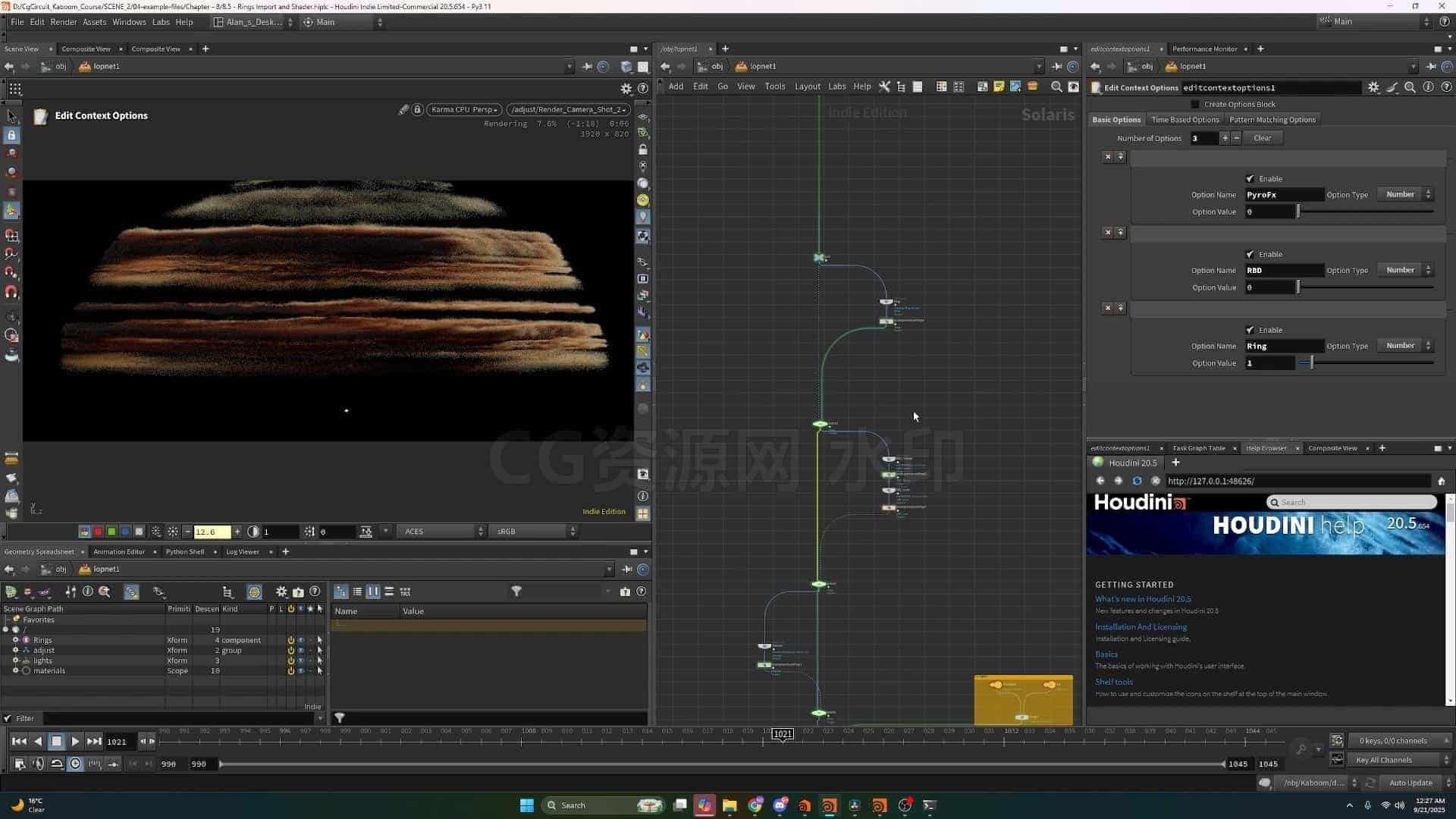Open Option Type dropdown for Ring

[x=1404, y=346]
